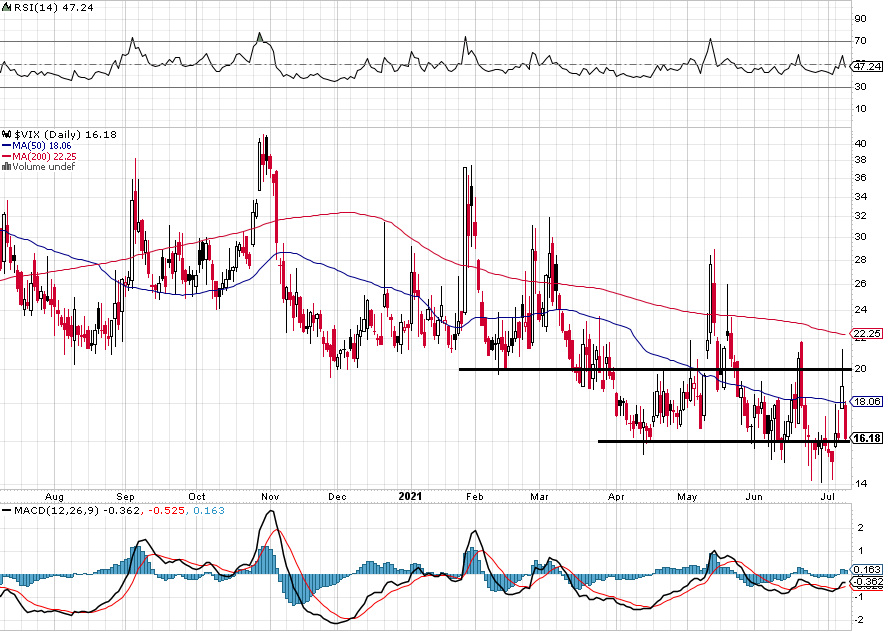Click the May label on time axis

pyautogui.click(x=687, y=497)
